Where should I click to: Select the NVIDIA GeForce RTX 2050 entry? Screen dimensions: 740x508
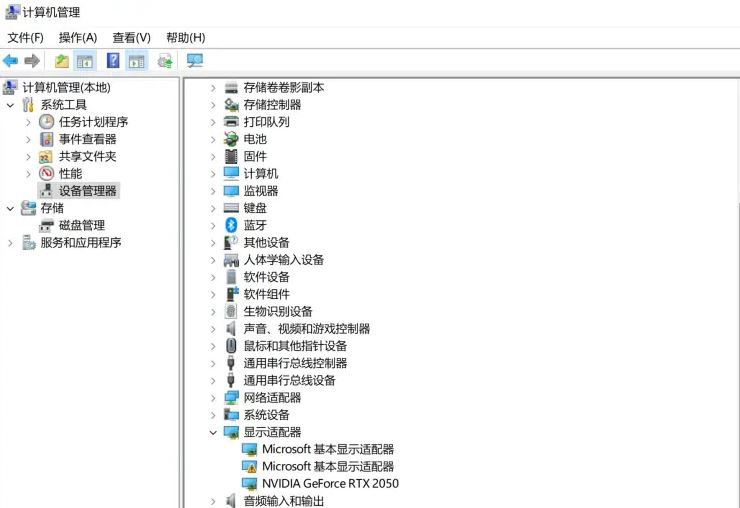[x=330, y=483]
